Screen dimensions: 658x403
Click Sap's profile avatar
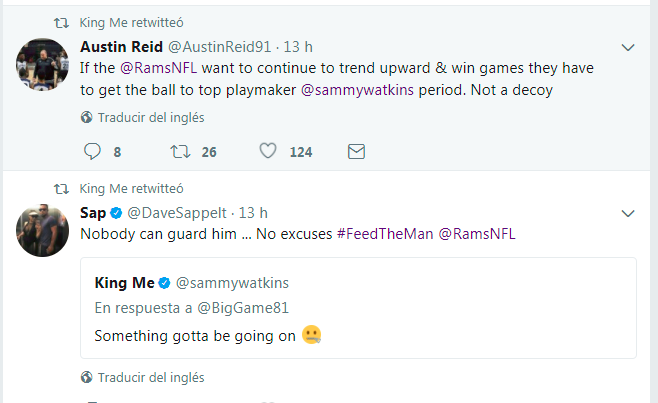coord(42,230)
